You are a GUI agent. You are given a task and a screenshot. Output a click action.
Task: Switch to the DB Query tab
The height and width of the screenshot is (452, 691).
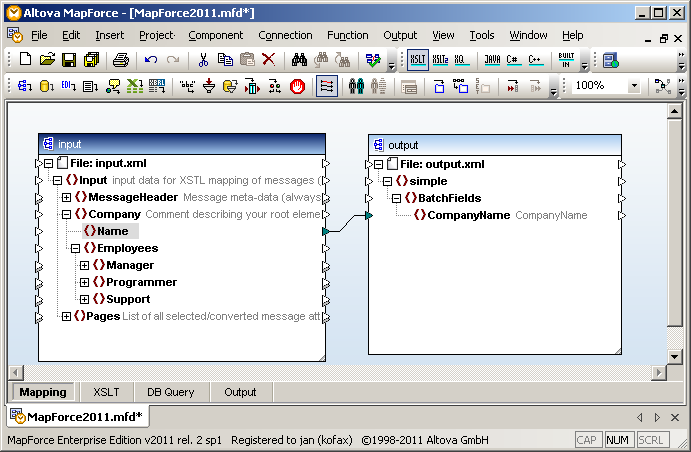(x=170, y=392)
